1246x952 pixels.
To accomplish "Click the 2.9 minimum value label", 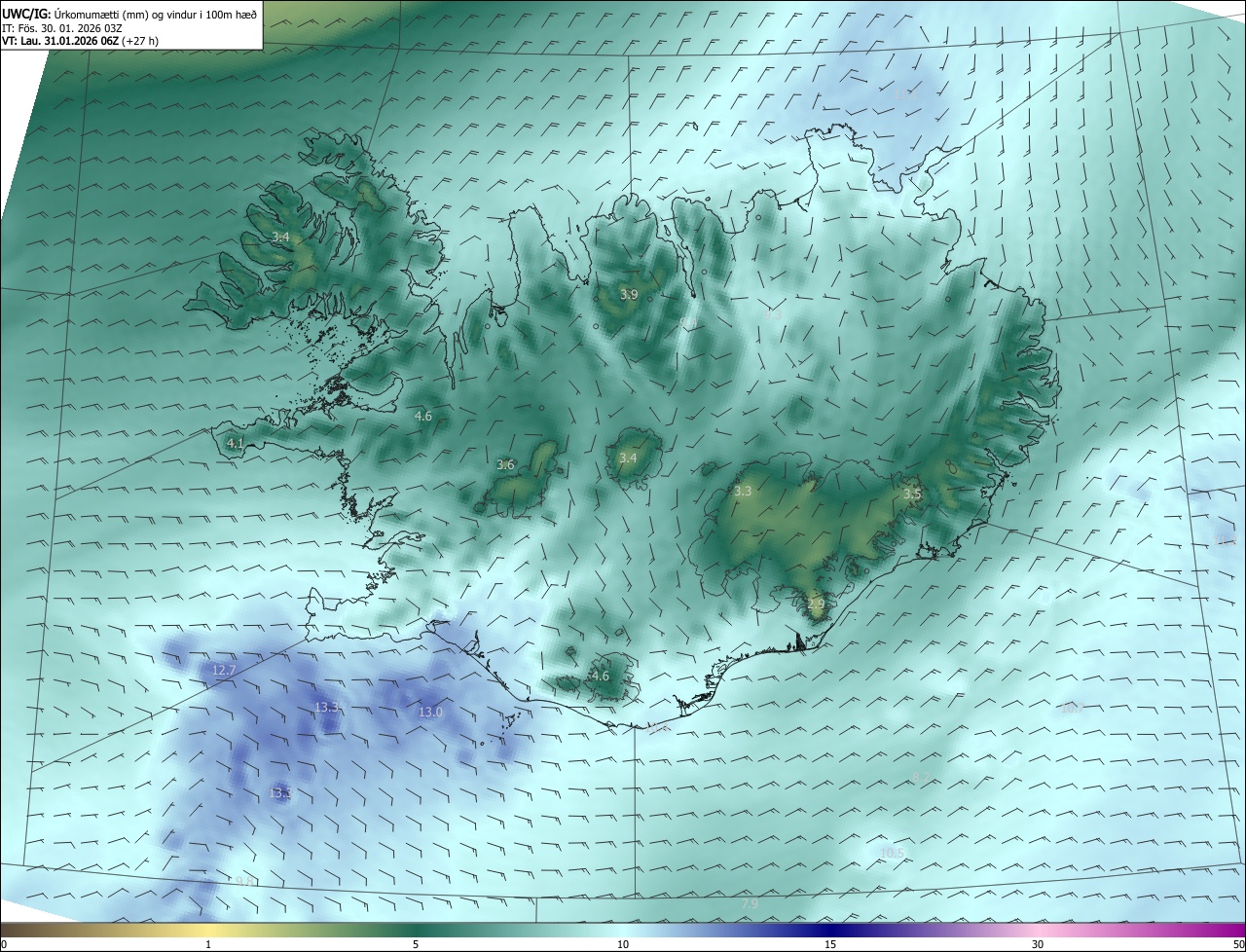I will 816,604.
